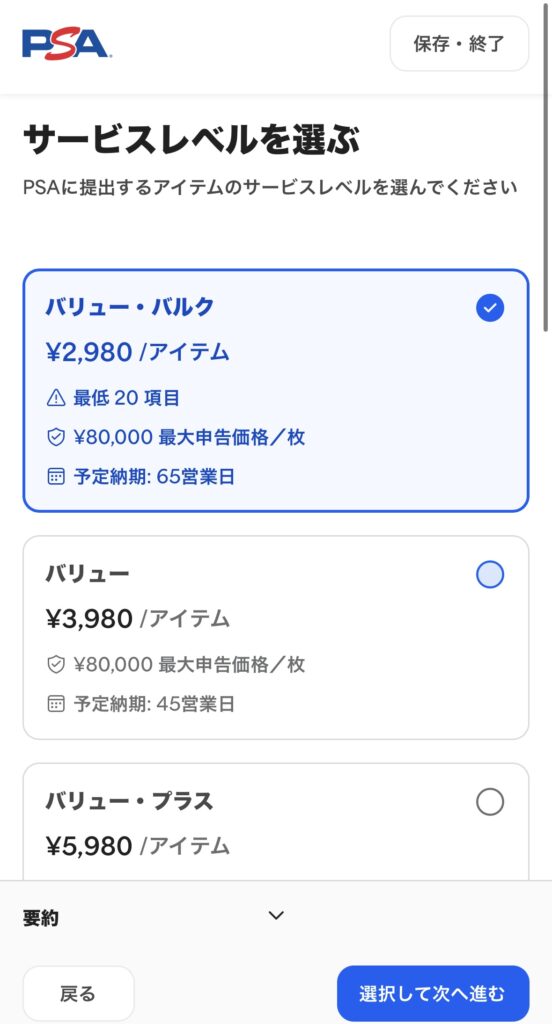Viewport: 552px width, 1024px height.
Task: Click calendar icon next to 45営業日
Action: (x=56, y=704)
